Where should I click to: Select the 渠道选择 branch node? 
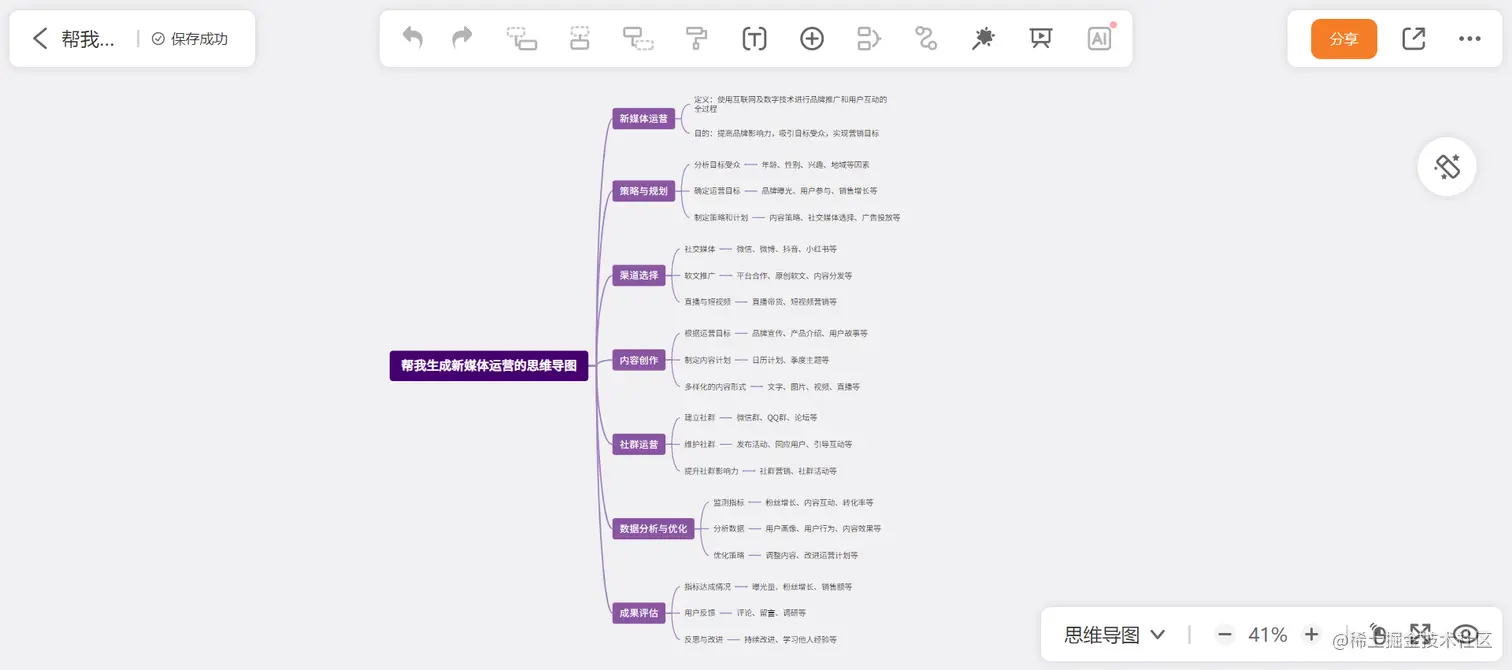pyautogui.click(x=639, y=275)
